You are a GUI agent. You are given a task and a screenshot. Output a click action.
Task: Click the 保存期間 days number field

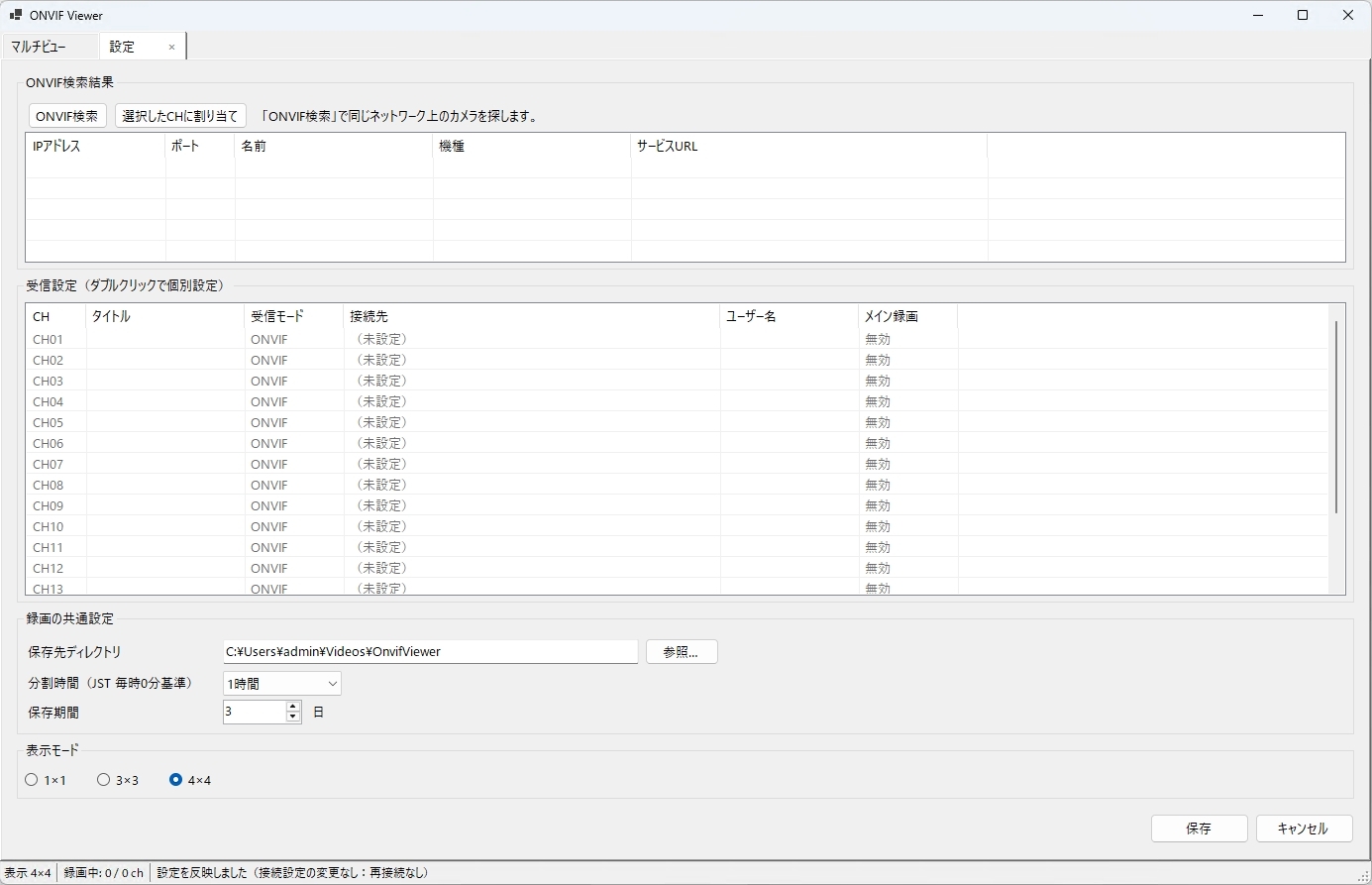[255, 712]
